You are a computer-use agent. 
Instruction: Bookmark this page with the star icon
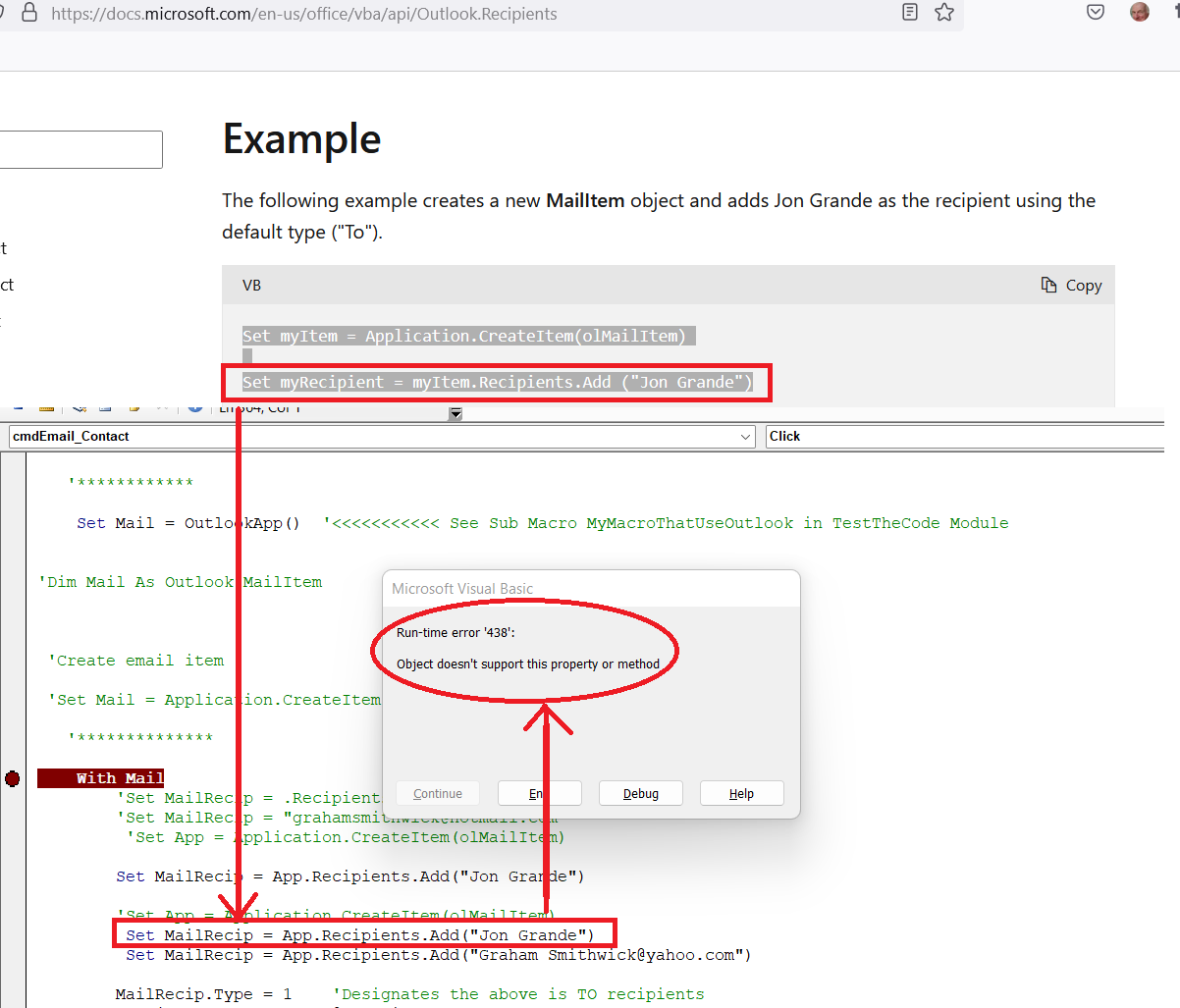point(944,13)
